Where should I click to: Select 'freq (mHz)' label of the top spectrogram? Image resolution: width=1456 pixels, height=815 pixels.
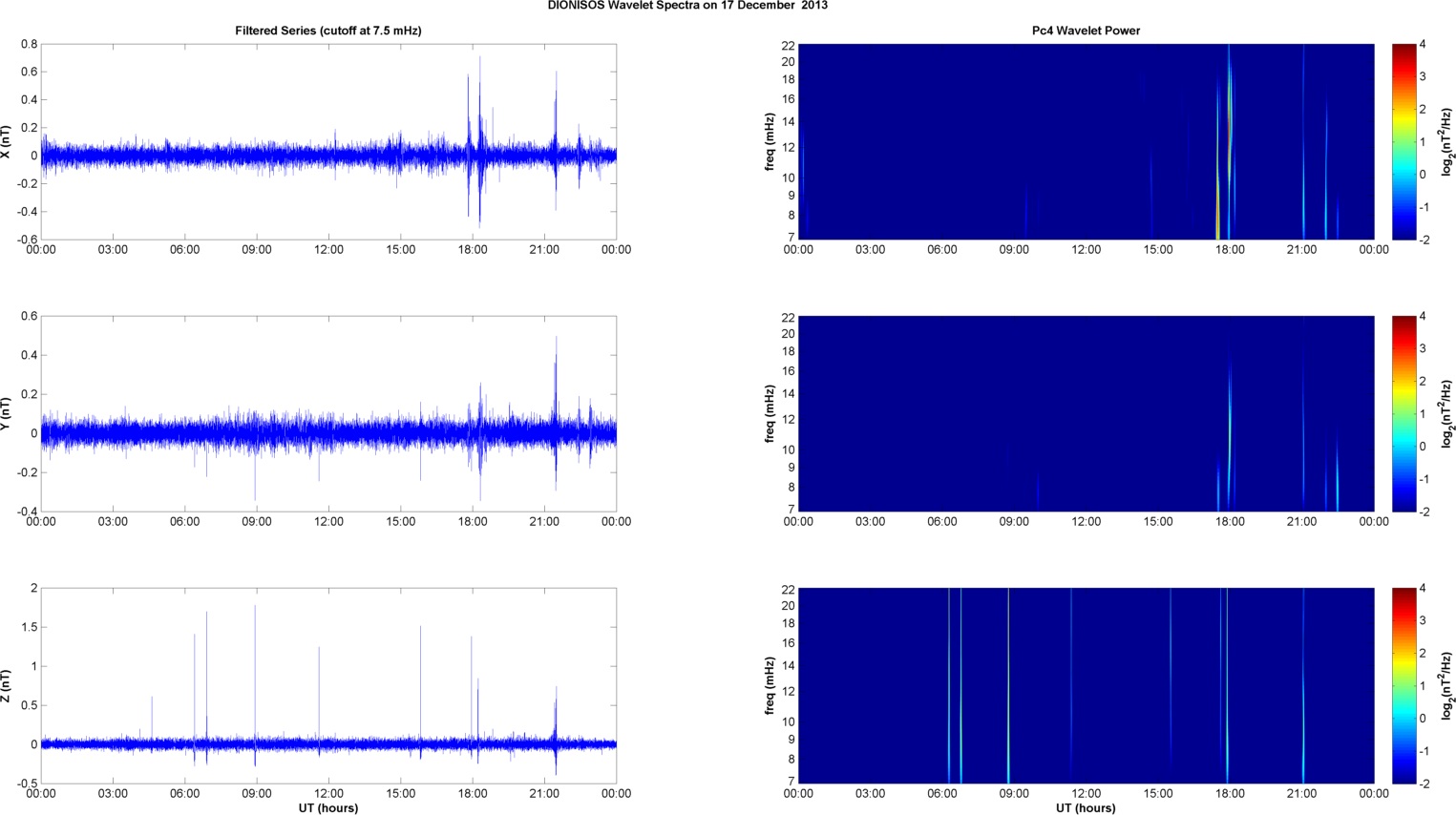(770, 142)
